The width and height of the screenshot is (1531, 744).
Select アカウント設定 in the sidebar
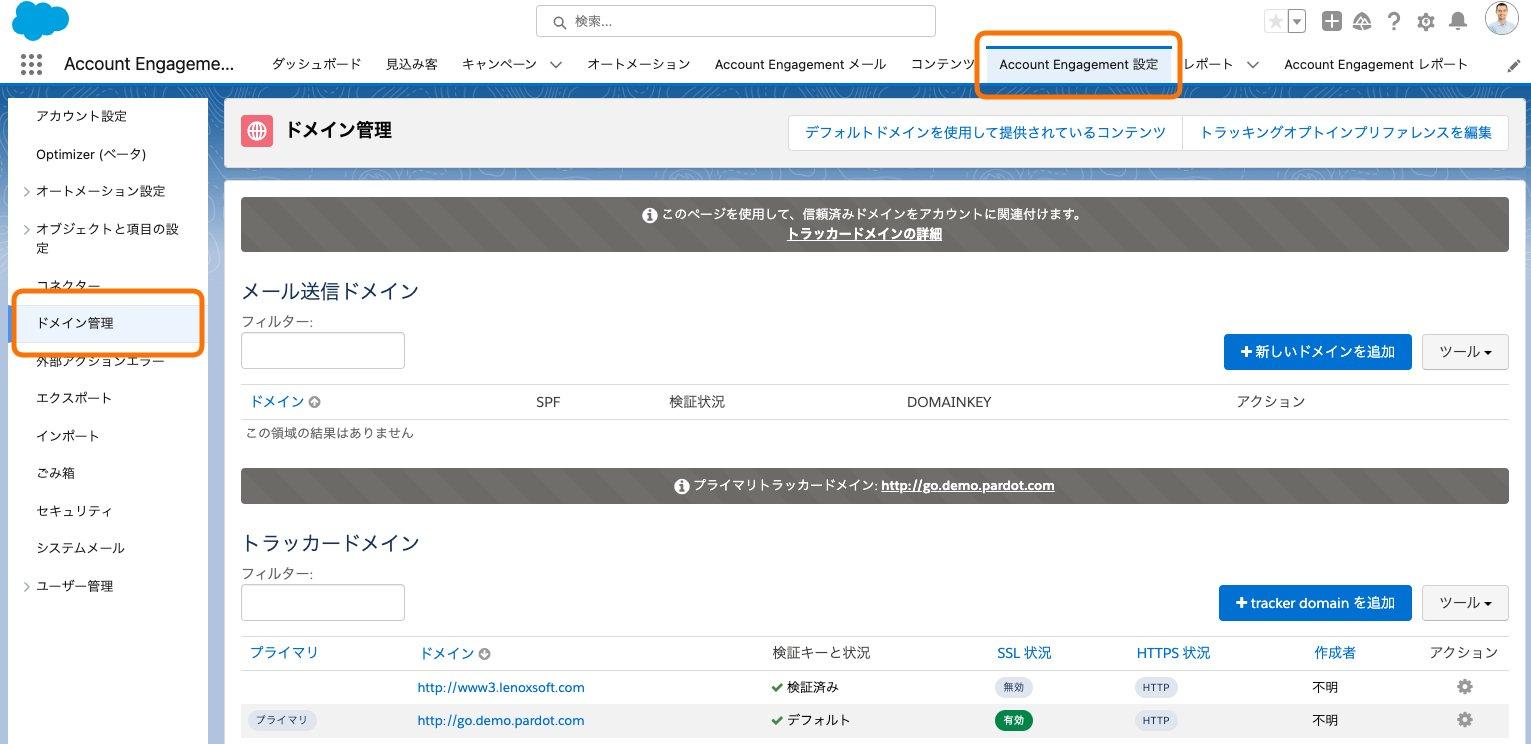pyautogui.click(x=81, y=116)
